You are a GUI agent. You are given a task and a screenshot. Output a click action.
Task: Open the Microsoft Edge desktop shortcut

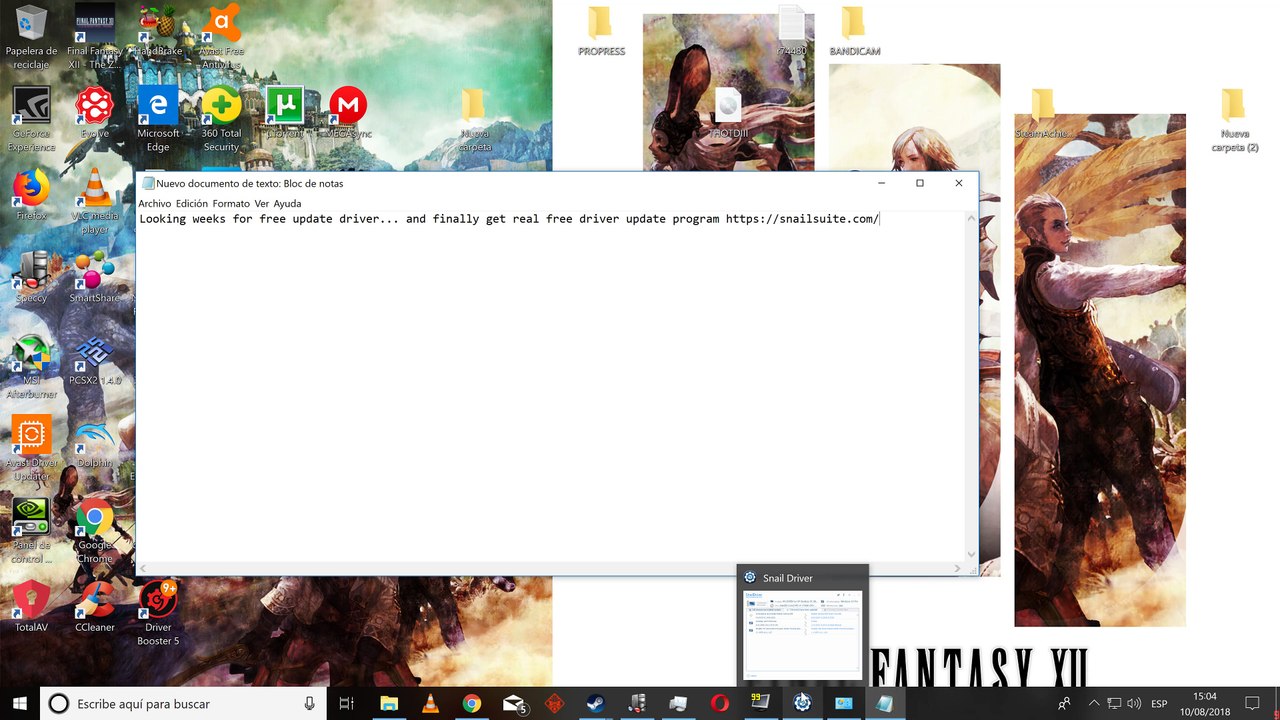(158, 119)
